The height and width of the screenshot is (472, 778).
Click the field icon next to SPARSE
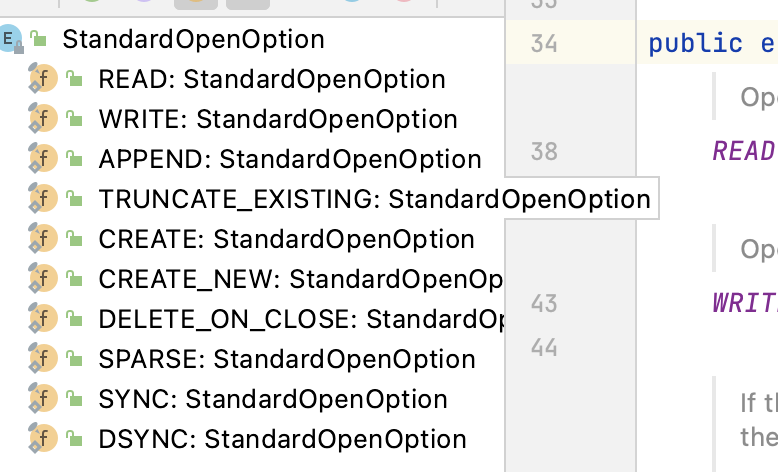pos(43,359)
